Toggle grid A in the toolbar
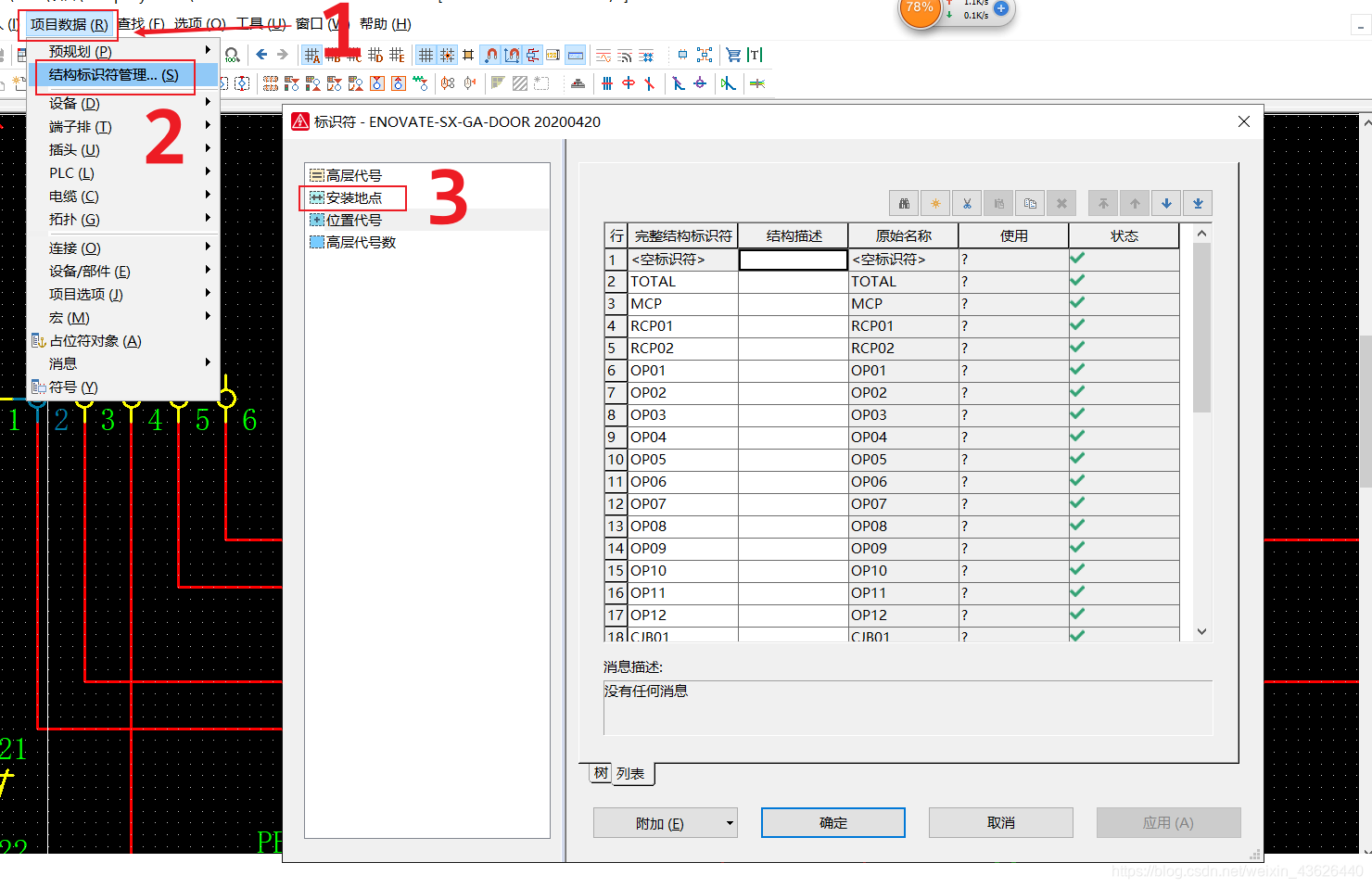This screenshot has height=888, width=1372. click(312, 55)
